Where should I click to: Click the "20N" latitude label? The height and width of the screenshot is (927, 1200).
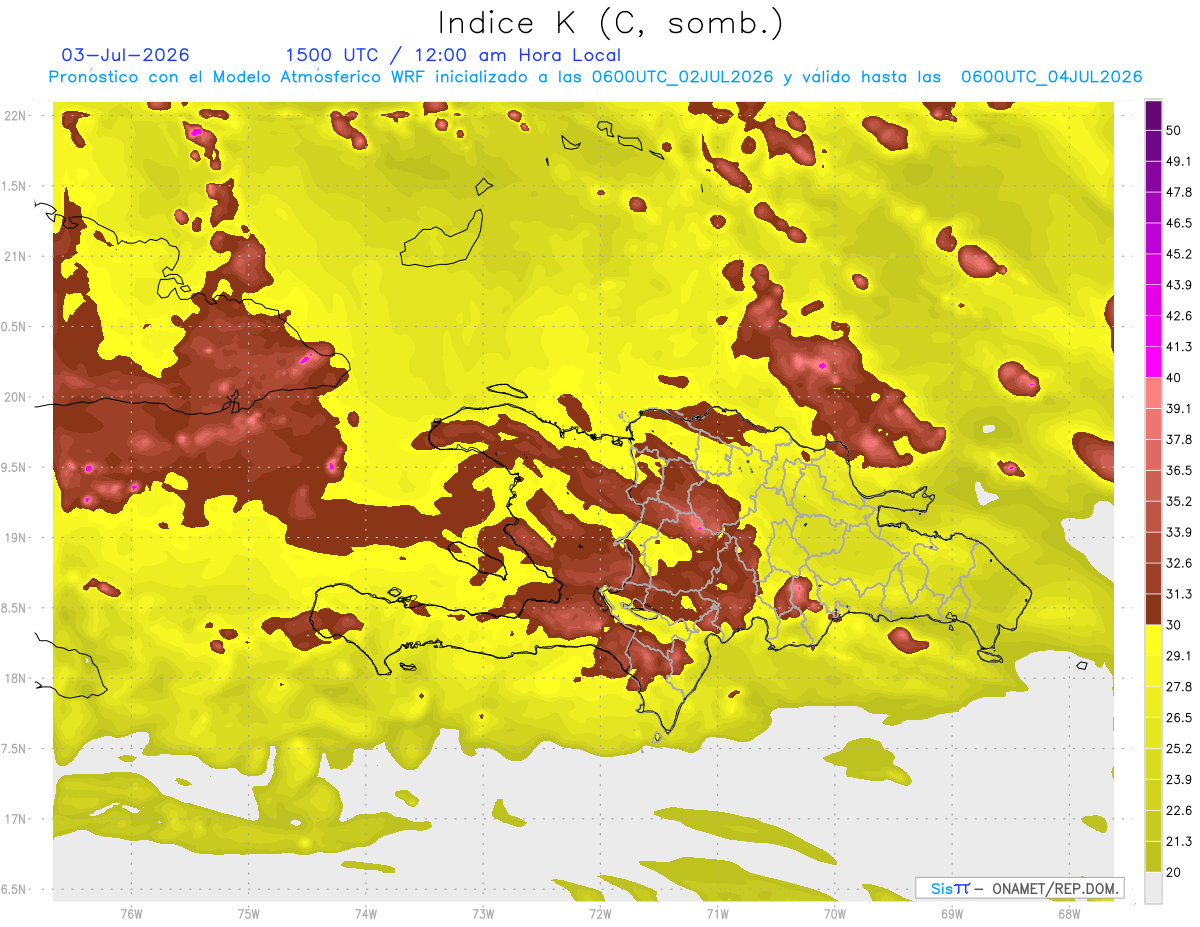tap(17, 397)
